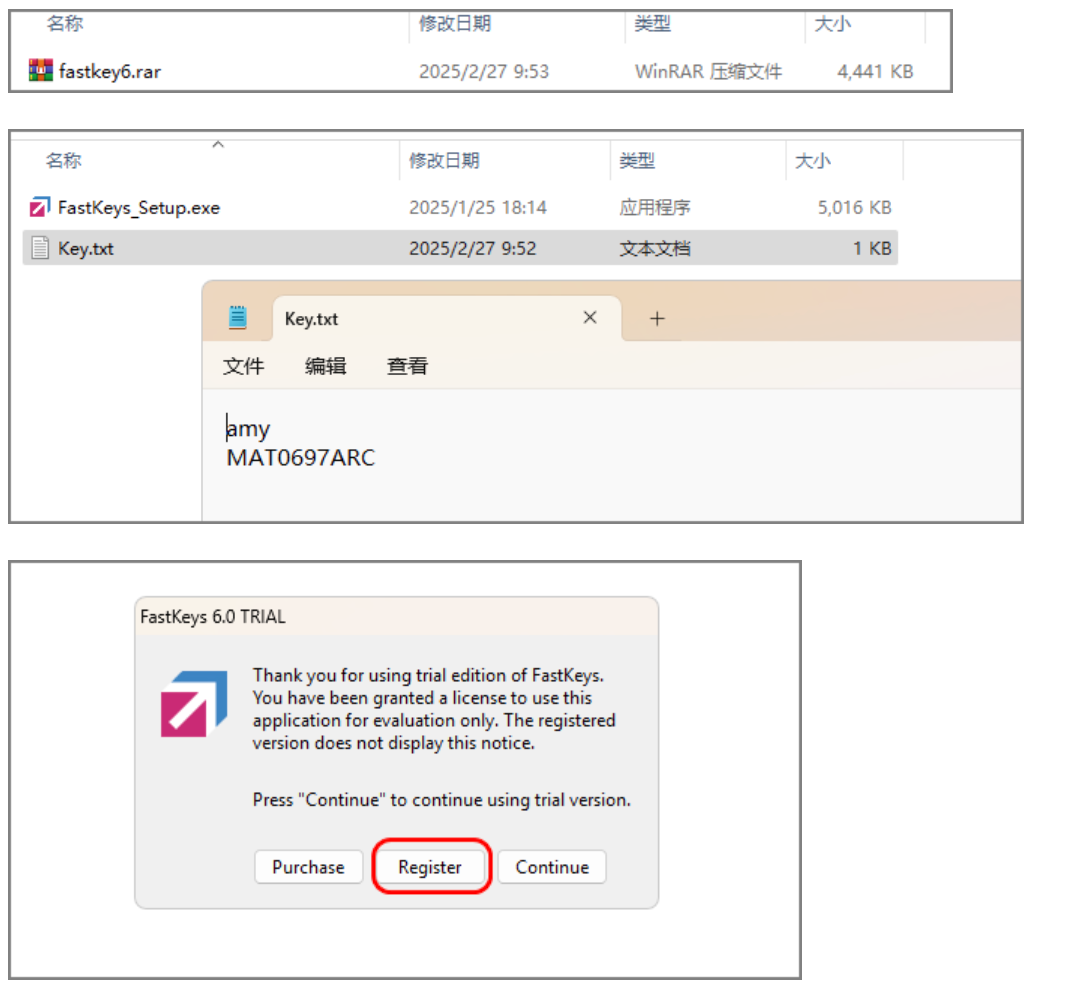1071x994 pixels.
Task: Sort by 名称 column in second file list
Action: tap(64, 161)
